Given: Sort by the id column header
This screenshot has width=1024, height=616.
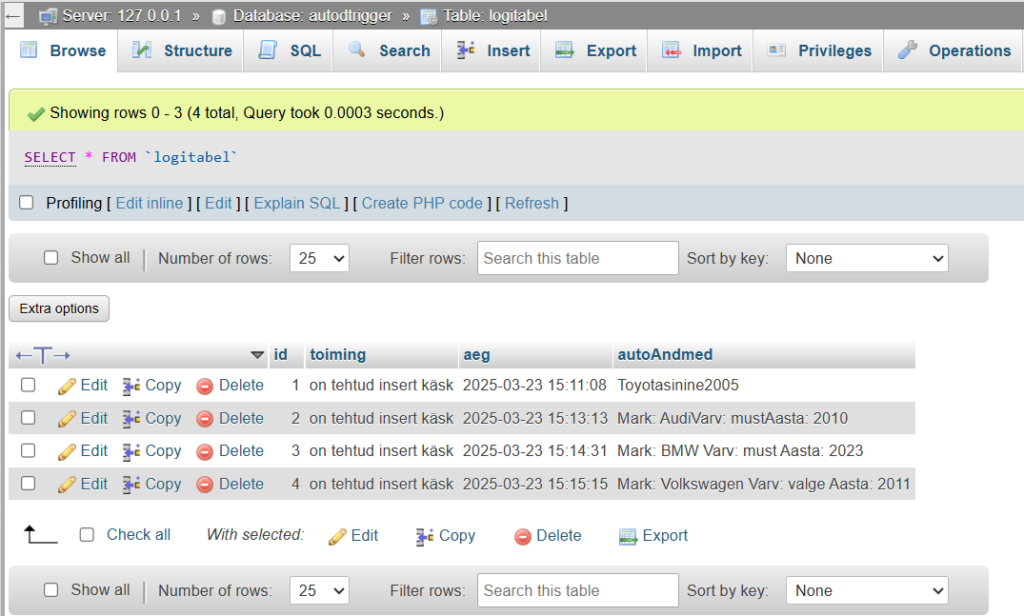Looking at the screenshot, I should pos(280,355).
